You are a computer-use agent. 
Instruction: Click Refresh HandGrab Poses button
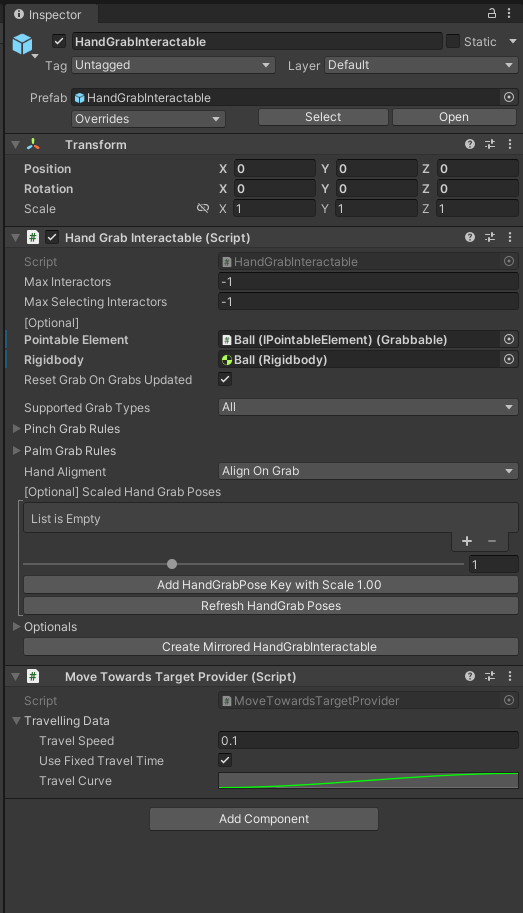[271, 606]
